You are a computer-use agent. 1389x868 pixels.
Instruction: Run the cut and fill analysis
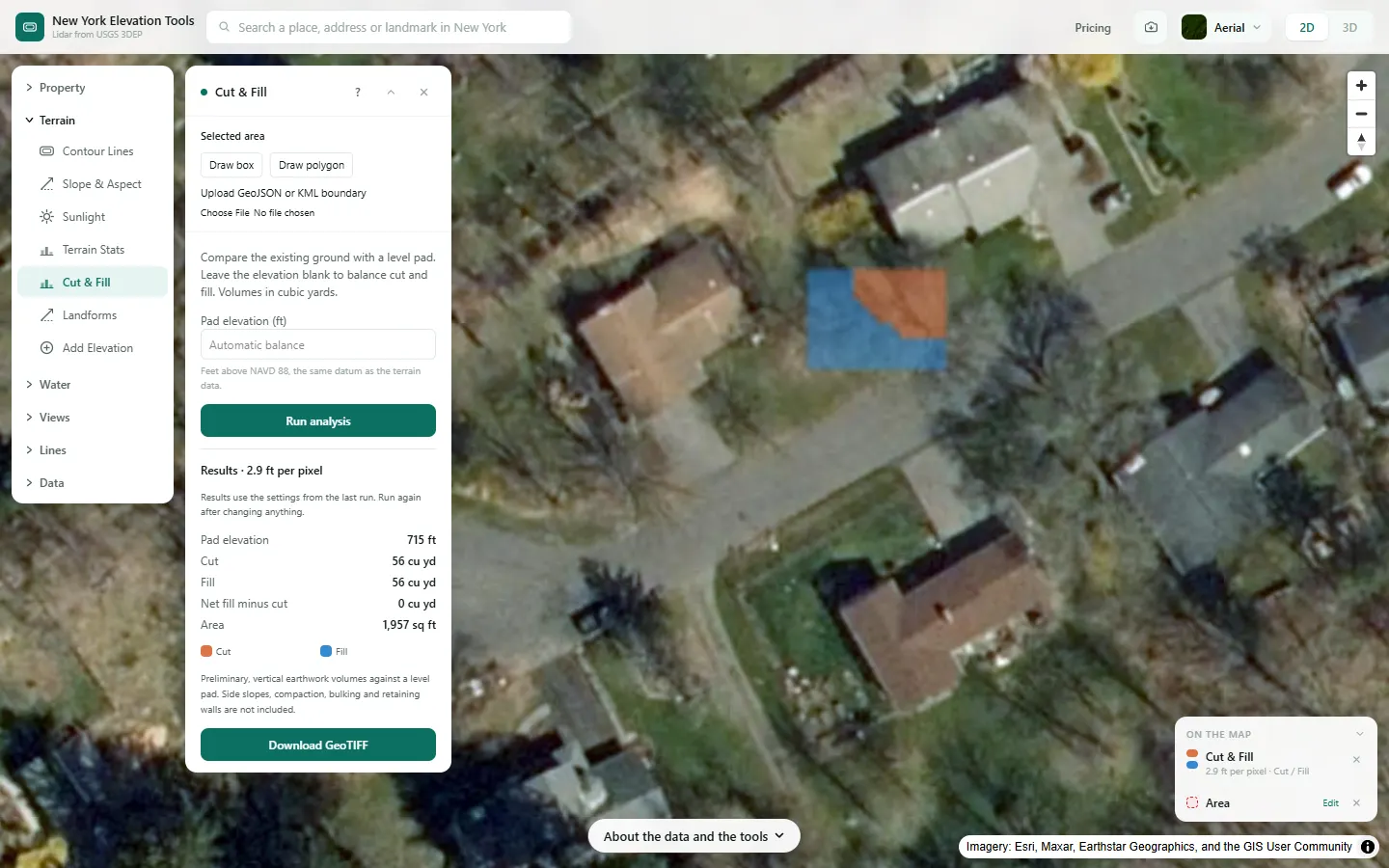coord(318,421)
